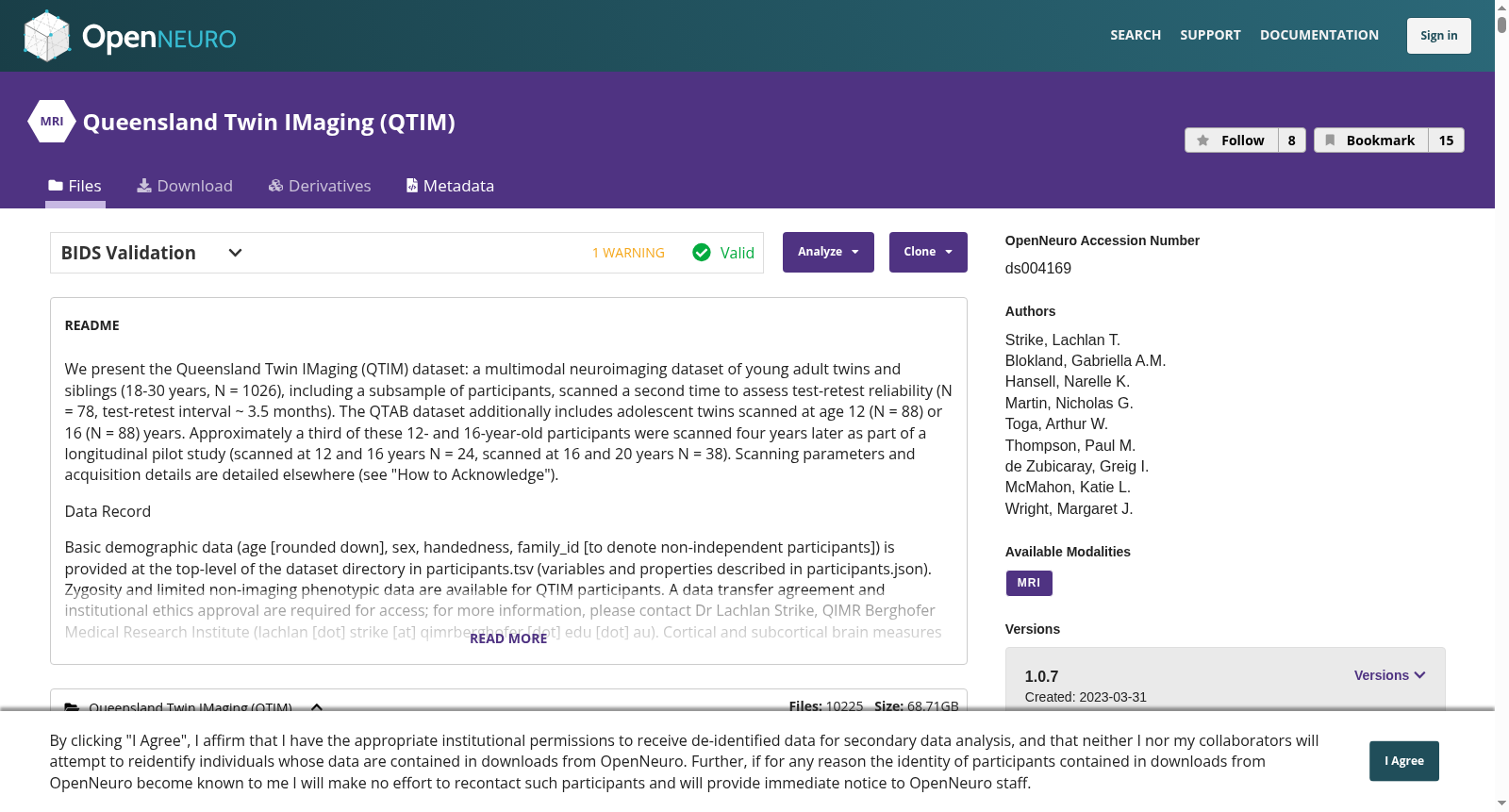The image size is (1509, 812).
Task: Click the Follow star icon
Action: [1202, 141]
